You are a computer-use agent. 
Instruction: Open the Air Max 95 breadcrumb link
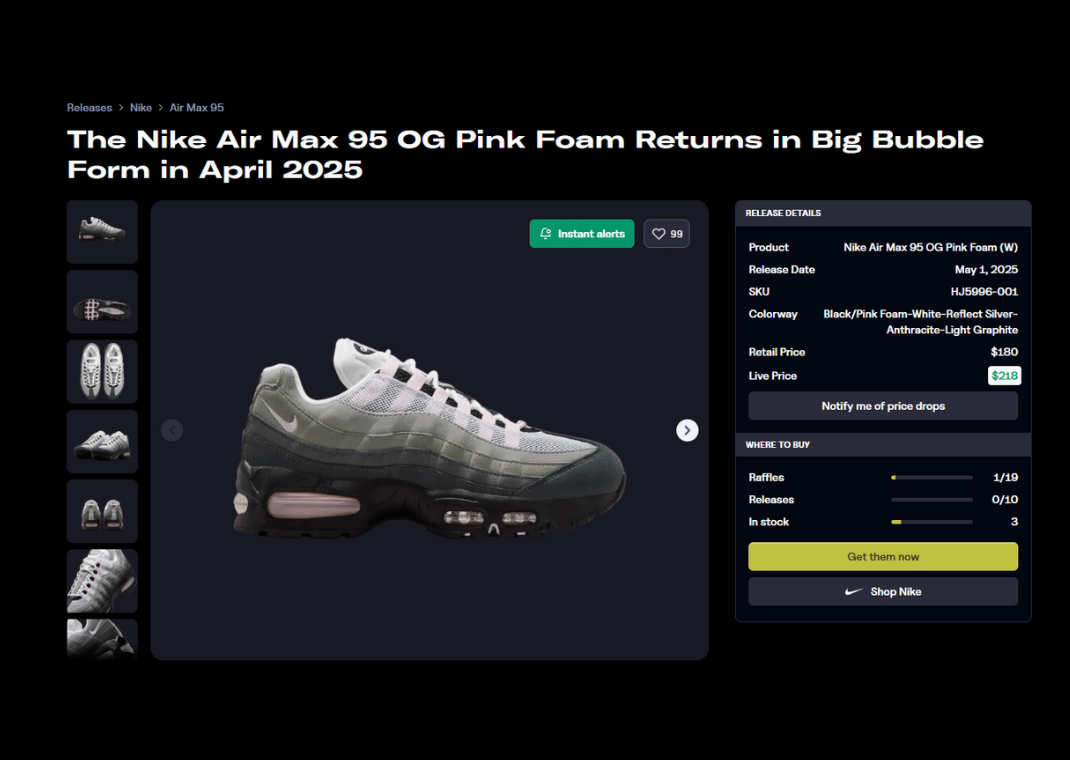point(197,108)
